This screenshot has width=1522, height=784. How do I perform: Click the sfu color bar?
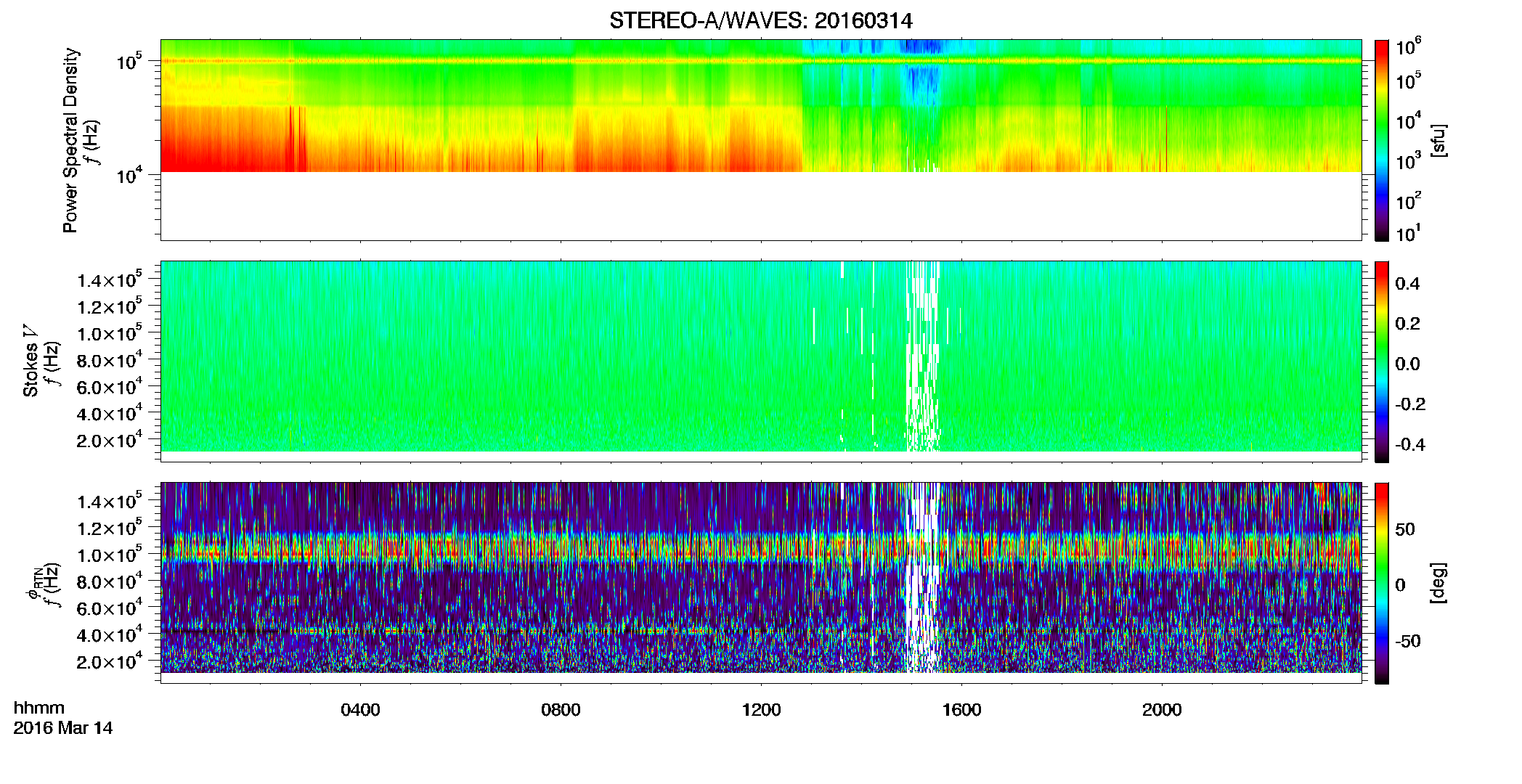pyautogui.click(x=1382, y=139)
